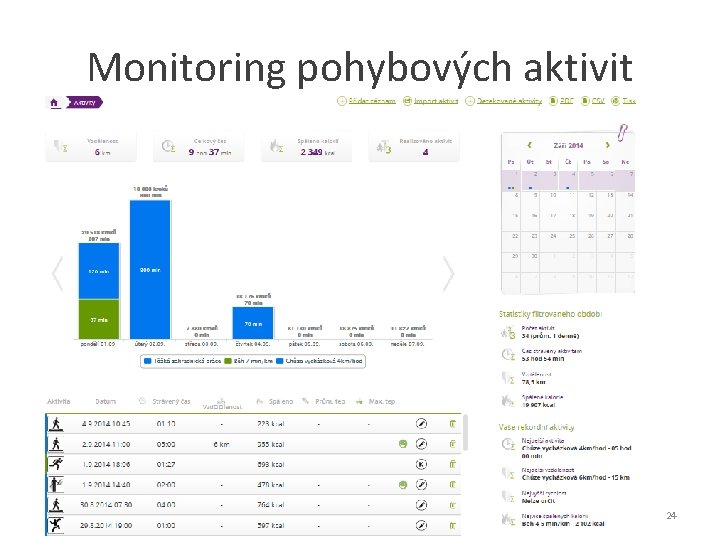Screen dimensions: 720x540
Task: Click the blue 70 min Thursday bar
Action: [x=253, y=323]
